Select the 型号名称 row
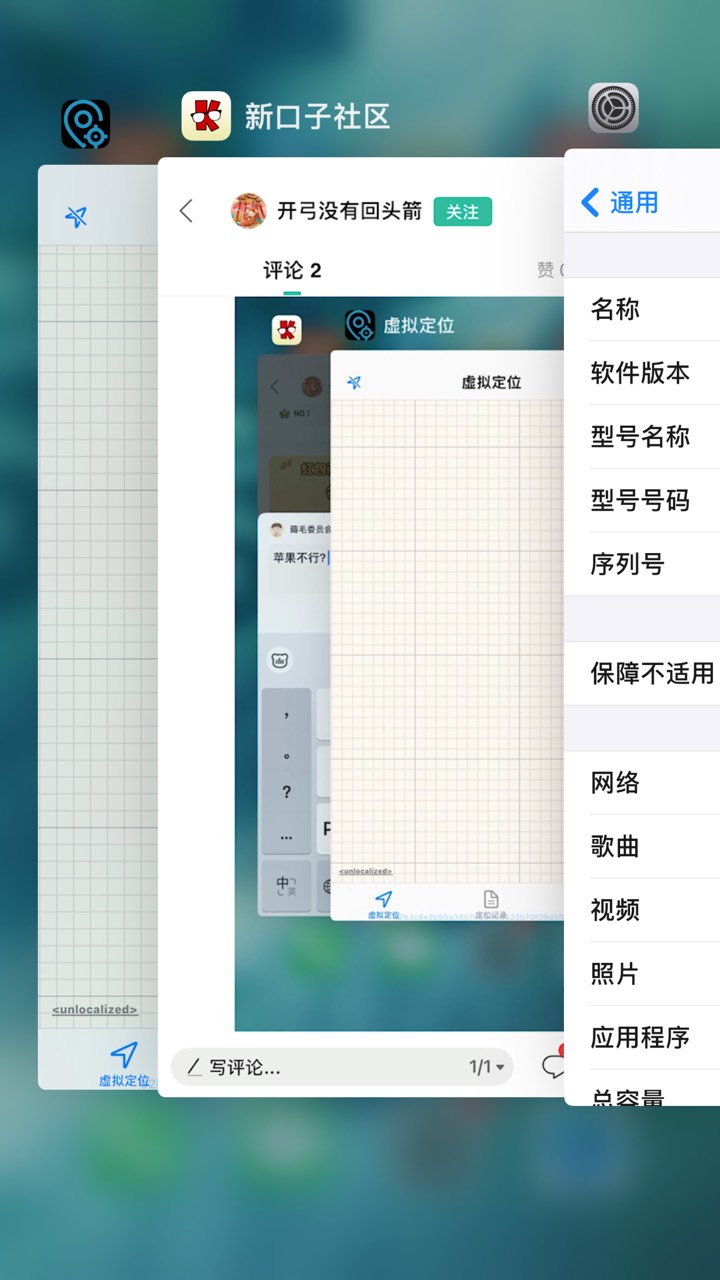The image size is (720, 1280). [642, 437]
